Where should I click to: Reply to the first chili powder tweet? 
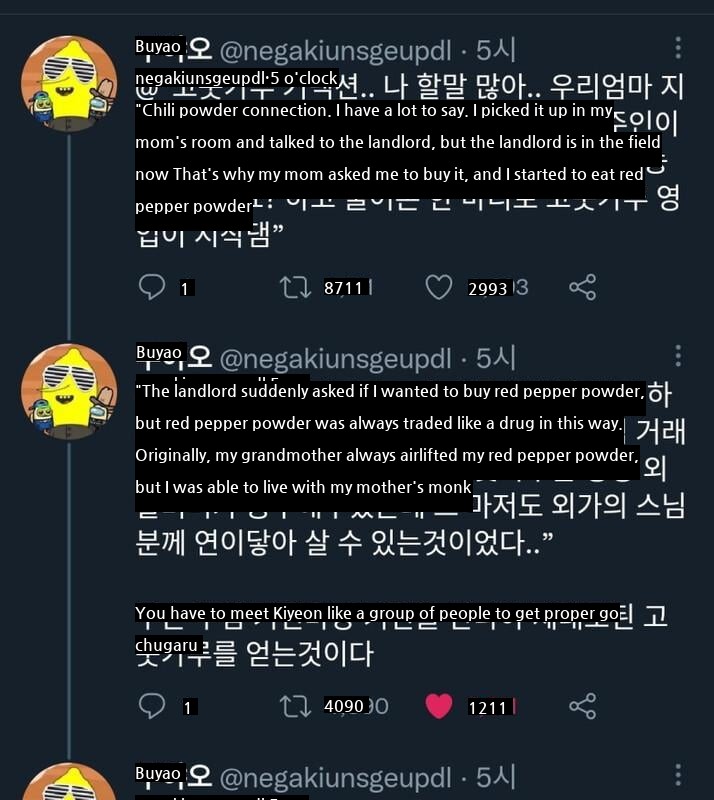click(x=151, y=287)
